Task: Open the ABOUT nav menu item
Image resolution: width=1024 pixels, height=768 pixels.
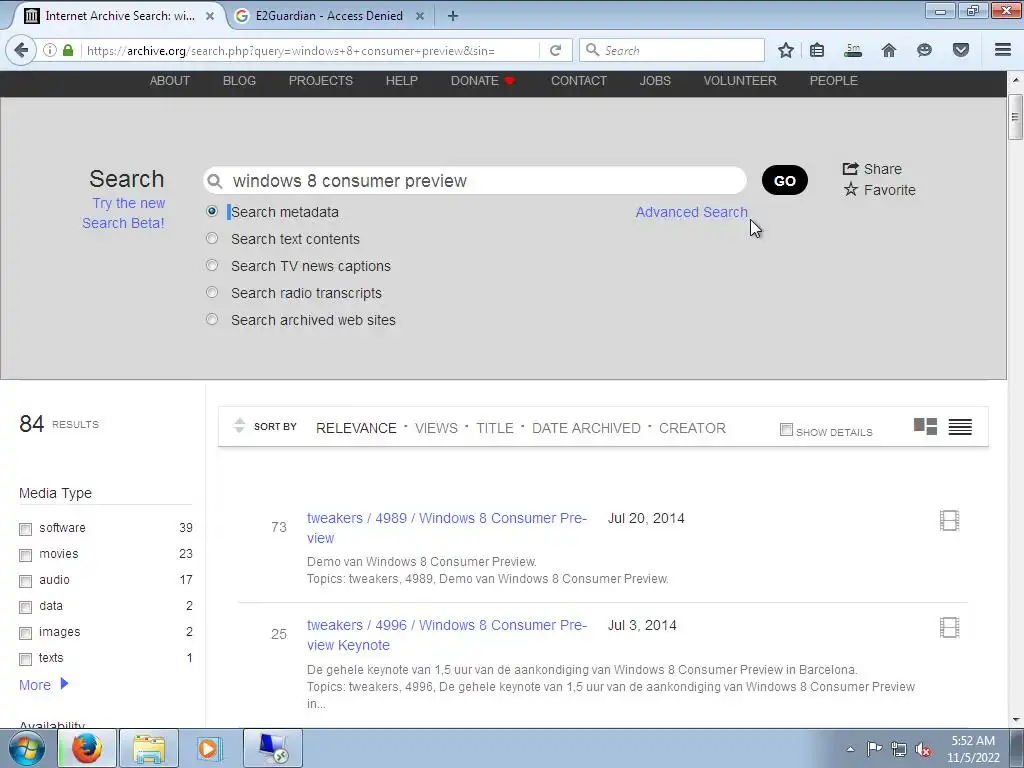Action: tap(170, 81)
